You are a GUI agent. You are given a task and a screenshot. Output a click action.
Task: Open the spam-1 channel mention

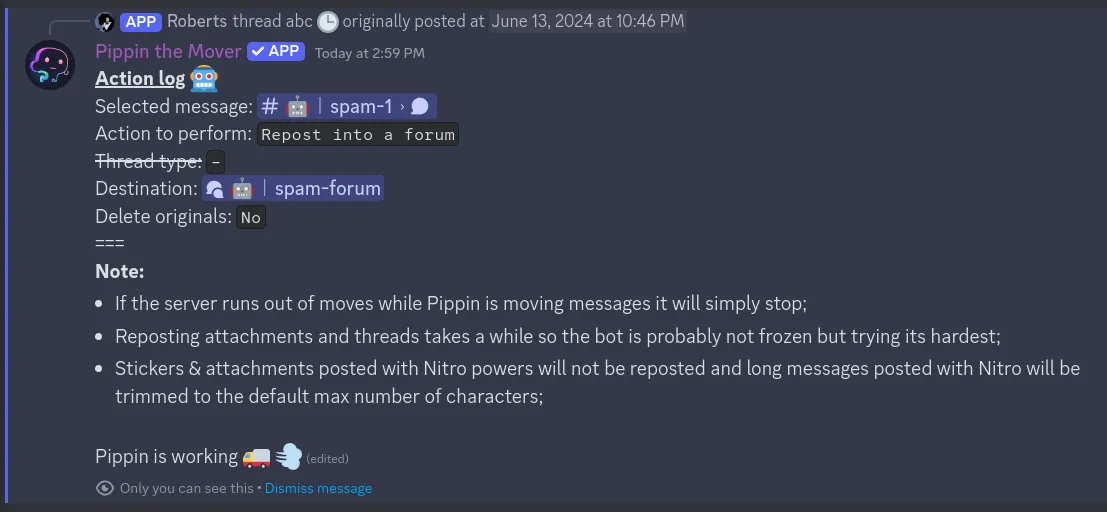pos(360,107)
